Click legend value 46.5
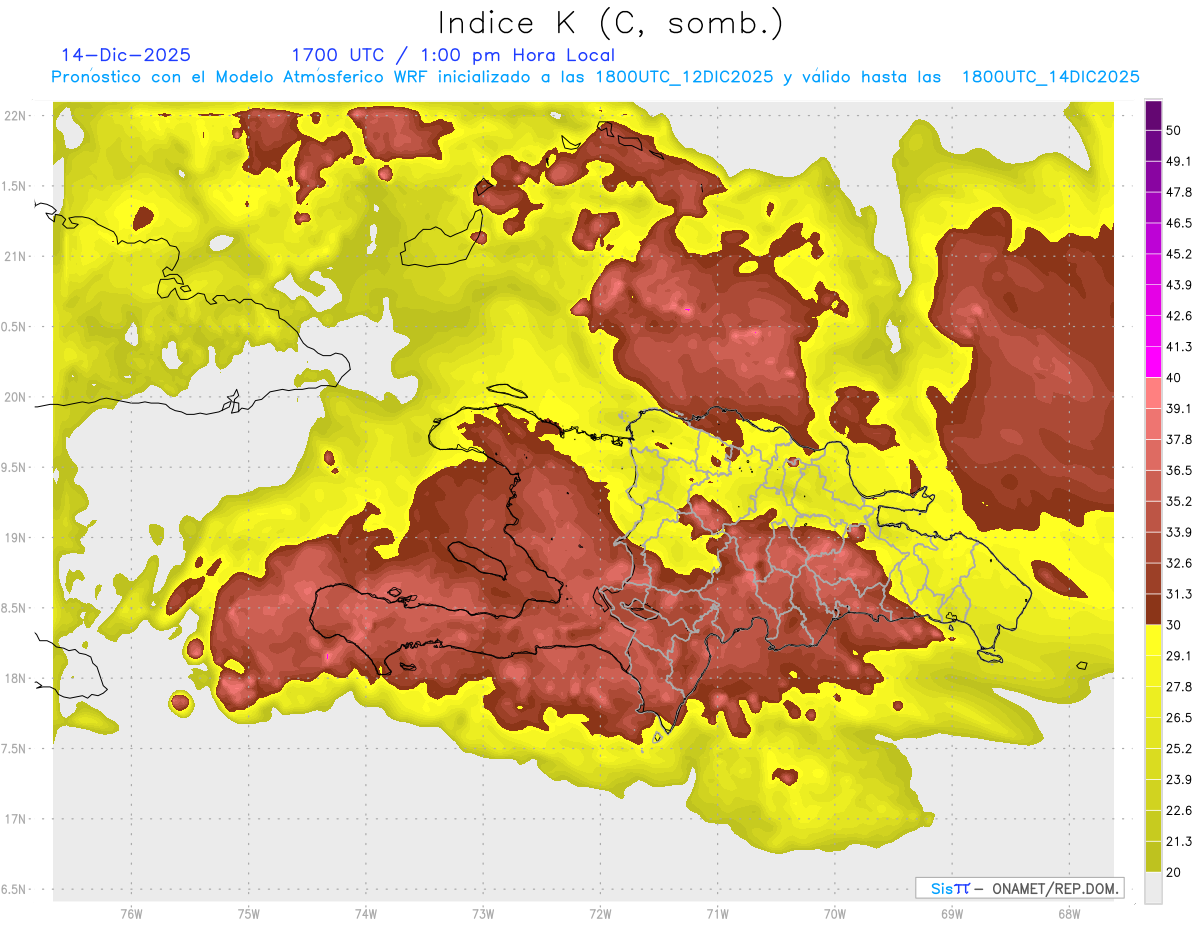1200x927 pixels. click(x=1178, y=223)
